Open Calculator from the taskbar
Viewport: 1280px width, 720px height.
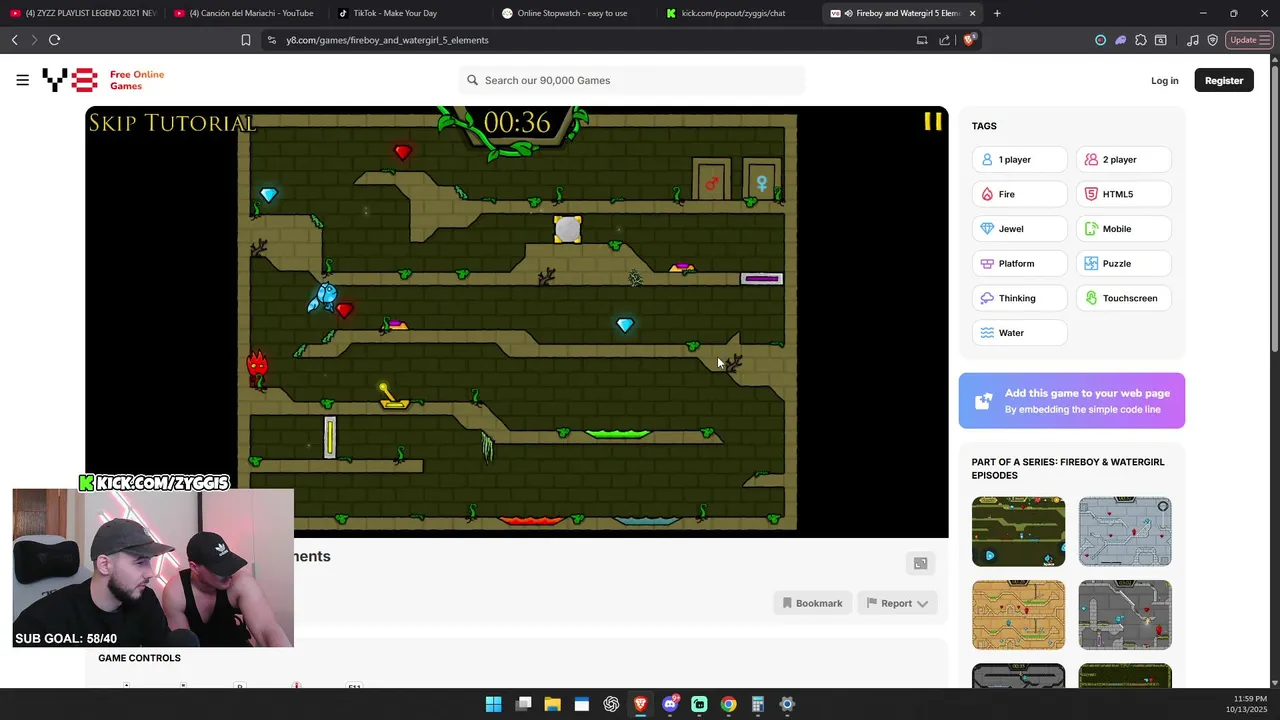point(758,704)
